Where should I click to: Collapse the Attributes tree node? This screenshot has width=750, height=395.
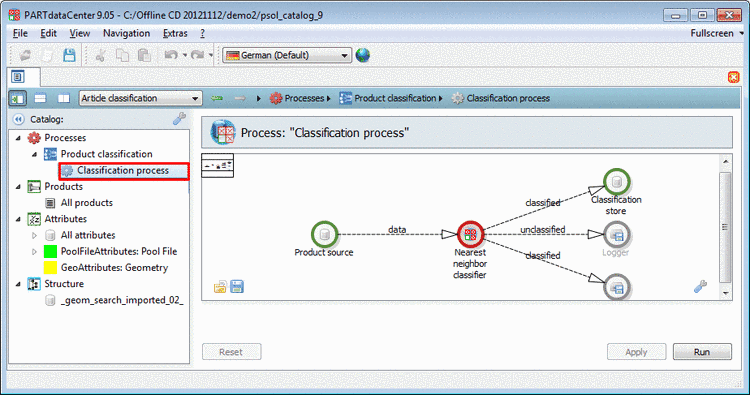pyautogui.click(x=18, y=219)
